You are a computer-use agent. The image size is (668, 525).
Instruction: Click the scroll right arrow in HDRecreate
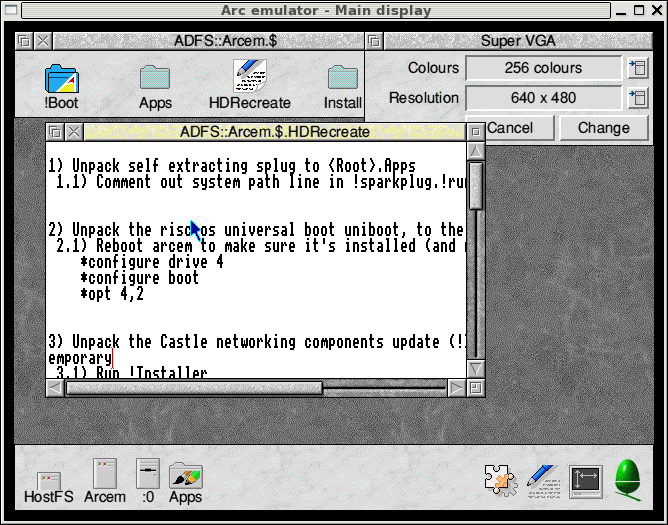456,388
